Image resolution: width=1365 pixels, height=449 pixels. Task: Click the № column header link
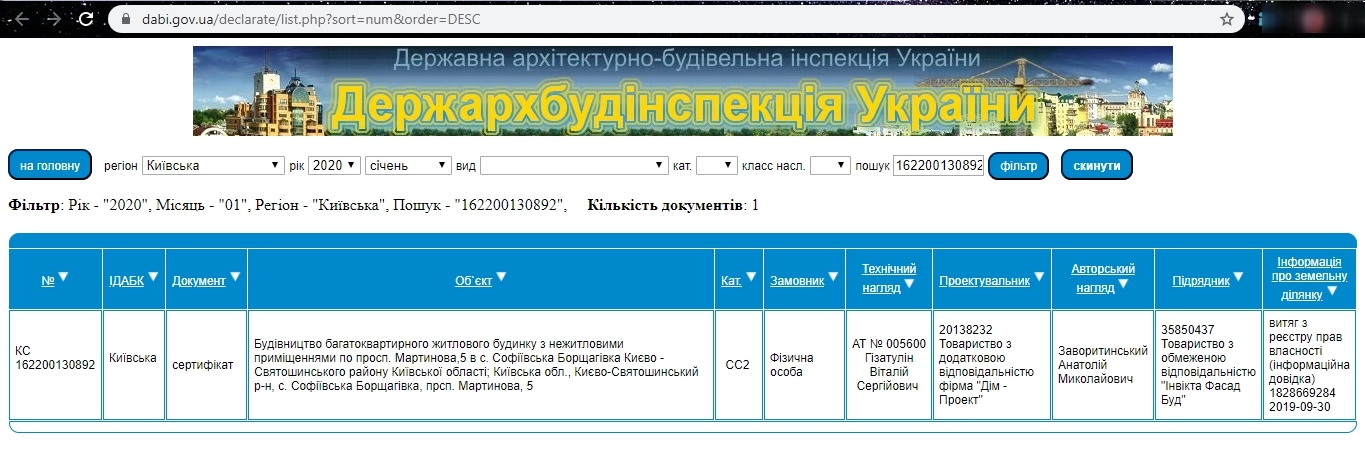pyautogui.click(x=48, y=281)
